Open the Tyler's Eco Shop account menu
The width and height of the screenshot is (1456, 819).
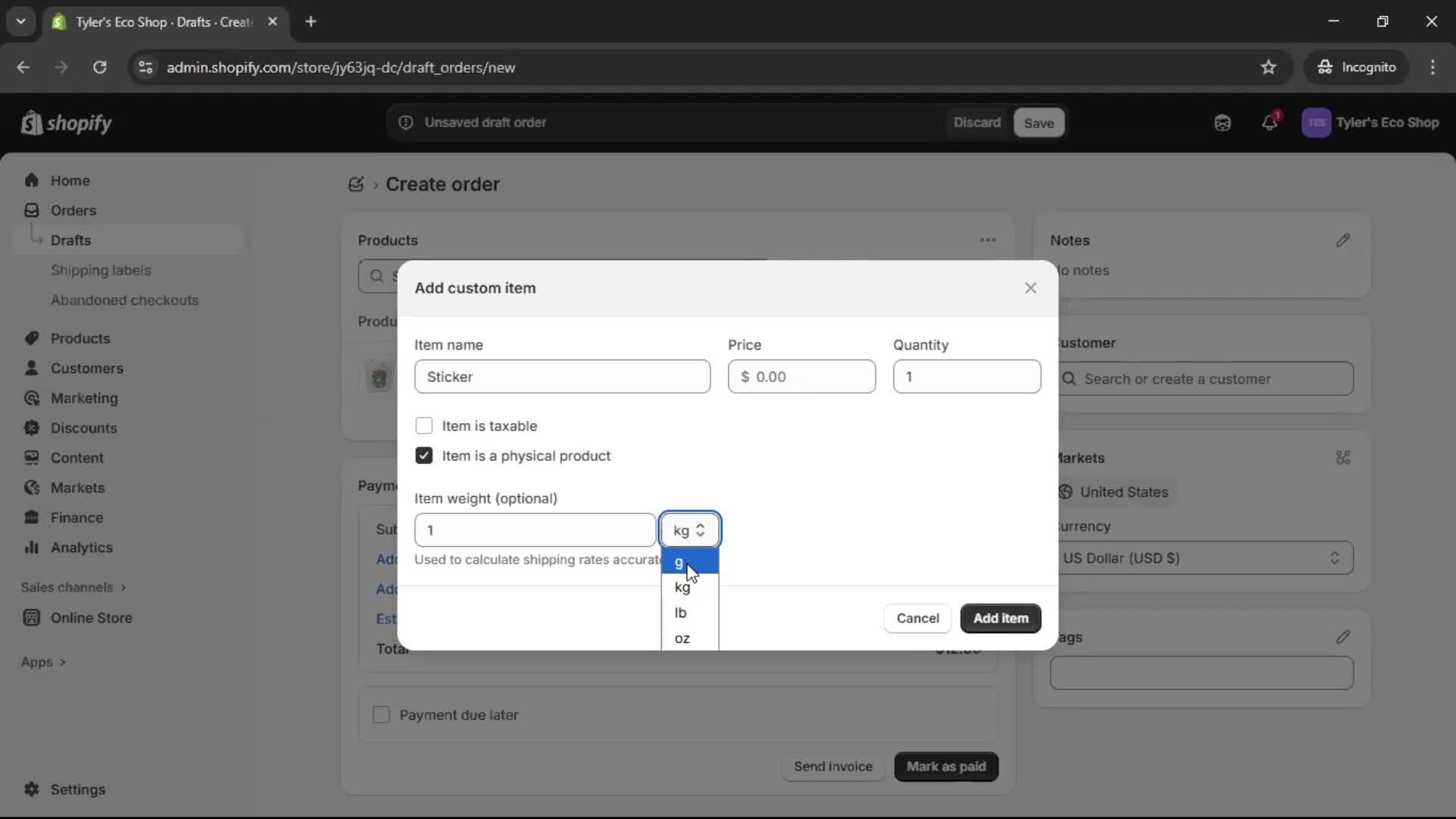coord(1373,123)
